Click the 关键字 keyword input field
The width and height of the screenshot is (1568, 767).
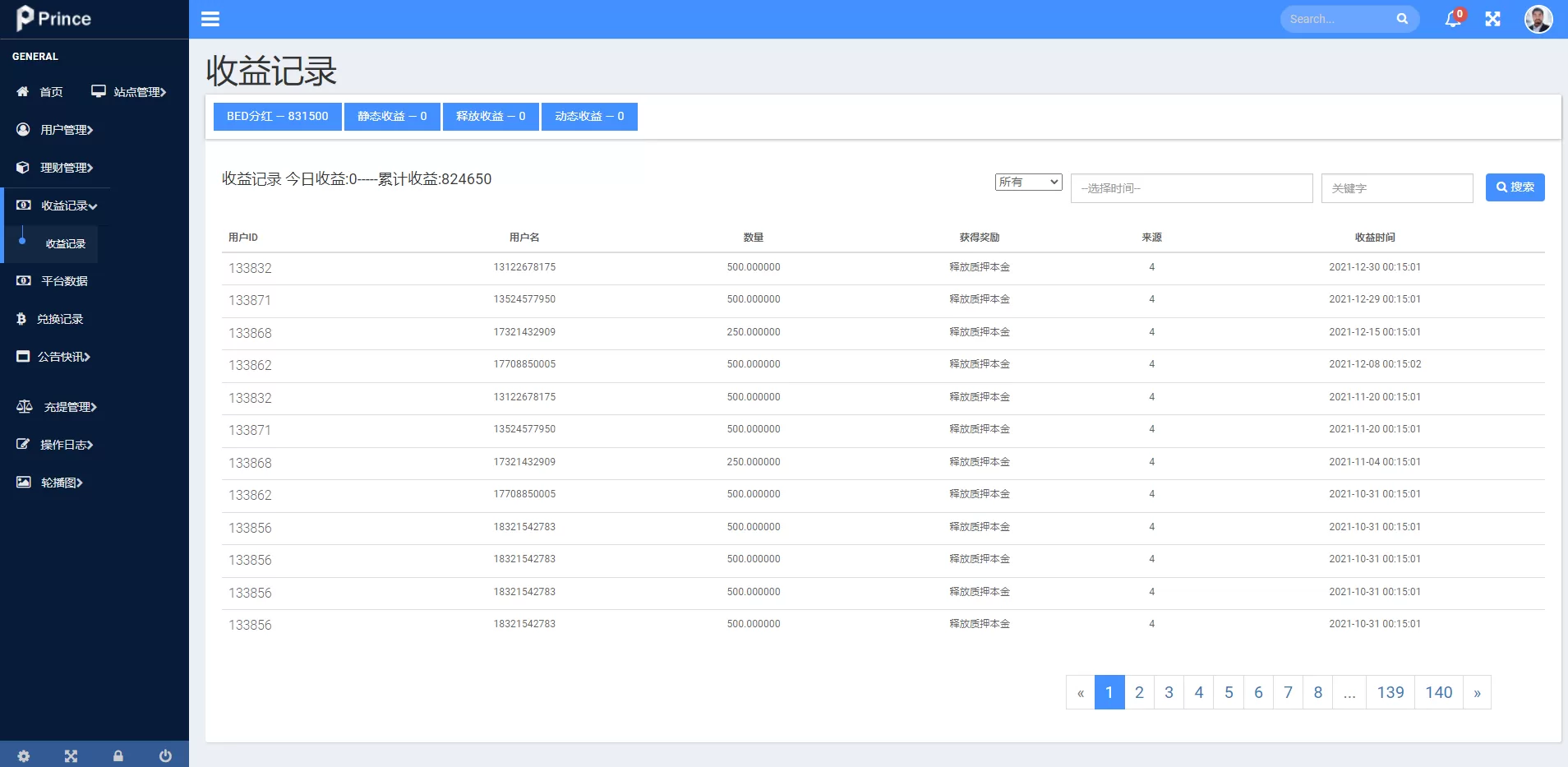(x=1396, y=187)
